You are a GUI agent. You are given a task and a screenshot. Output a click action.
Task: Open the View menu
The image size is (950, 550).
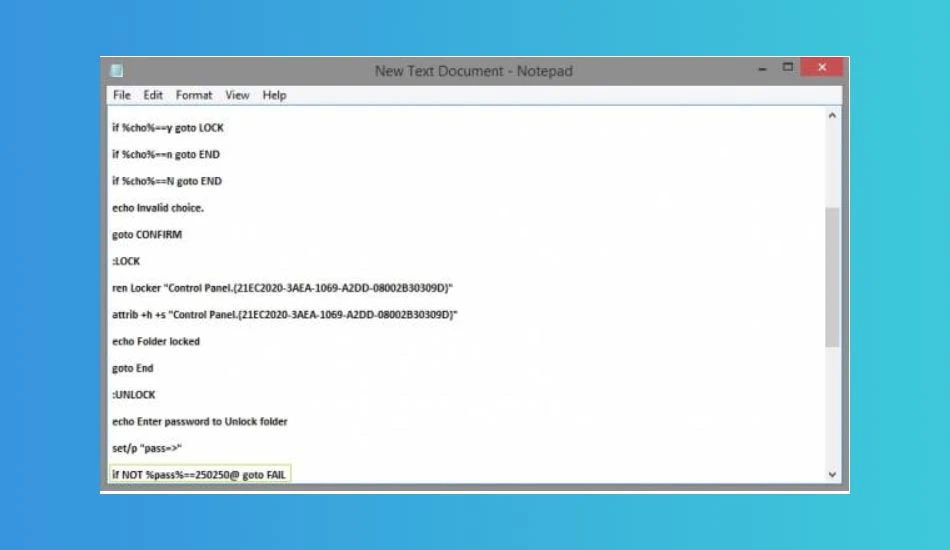237,95
